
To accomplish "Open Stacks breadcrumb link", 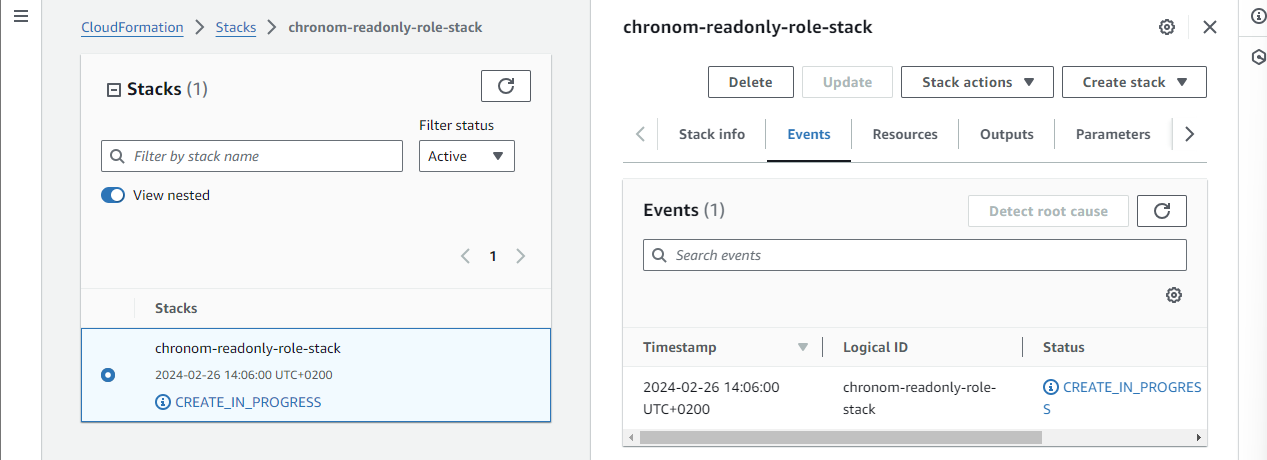I will pos(236,27).
